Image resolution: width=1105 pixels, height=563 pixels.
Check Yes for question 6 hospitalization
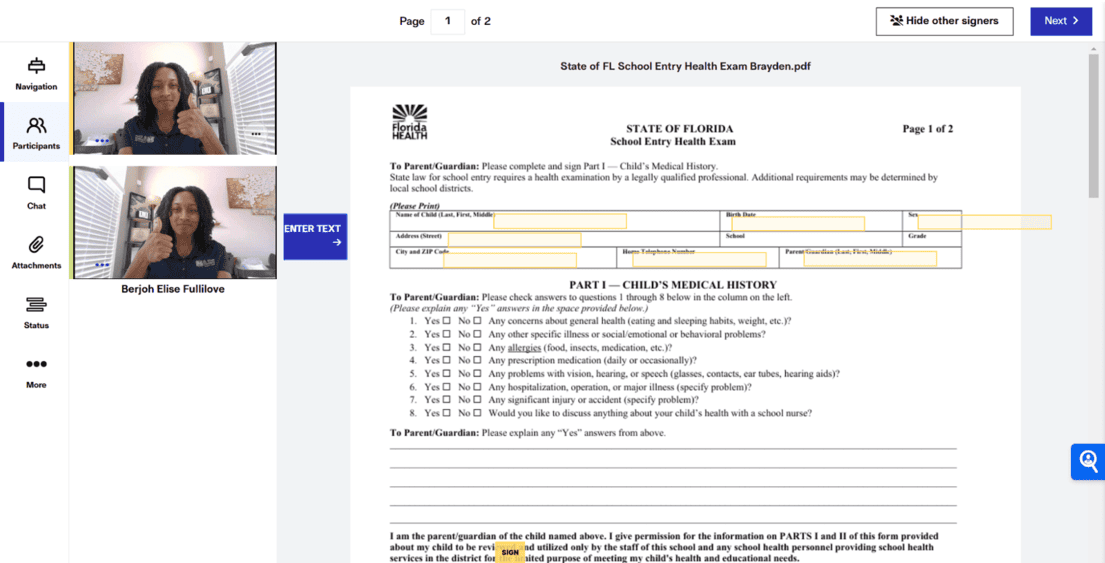446,388
